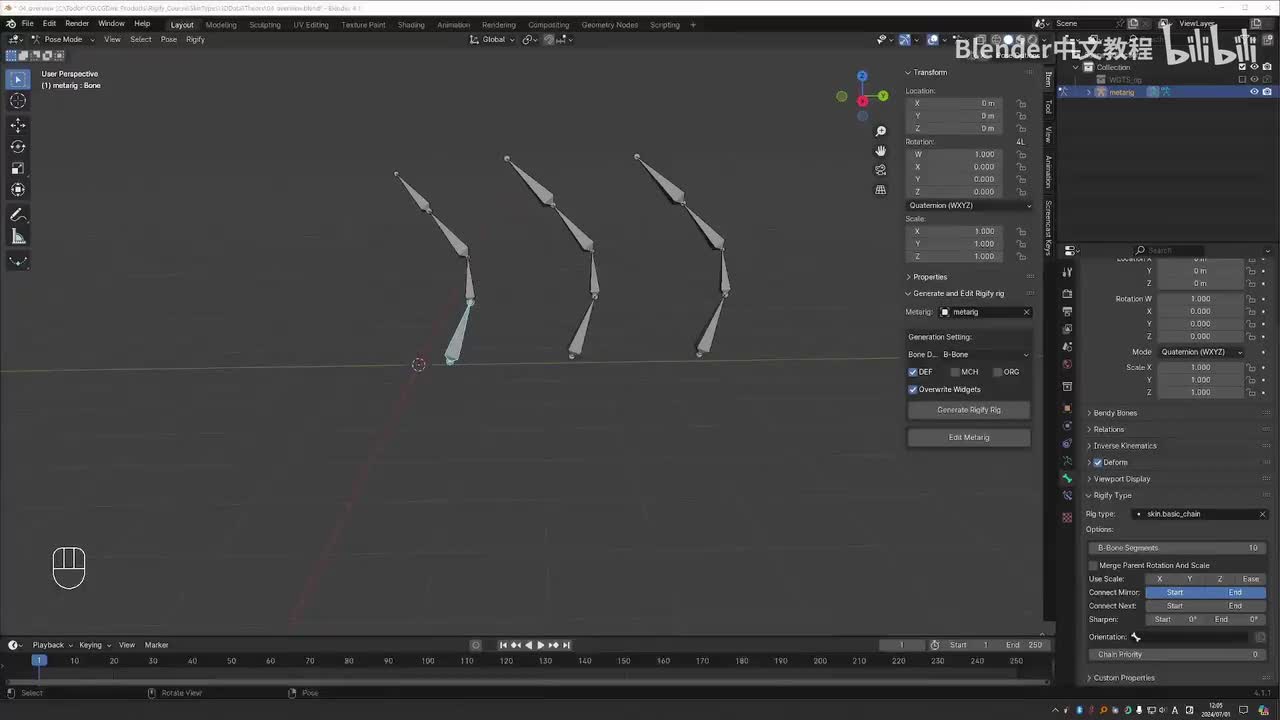Adjust the Chain Priority field
1280x720 pixels.
[x=1177, y=655]
